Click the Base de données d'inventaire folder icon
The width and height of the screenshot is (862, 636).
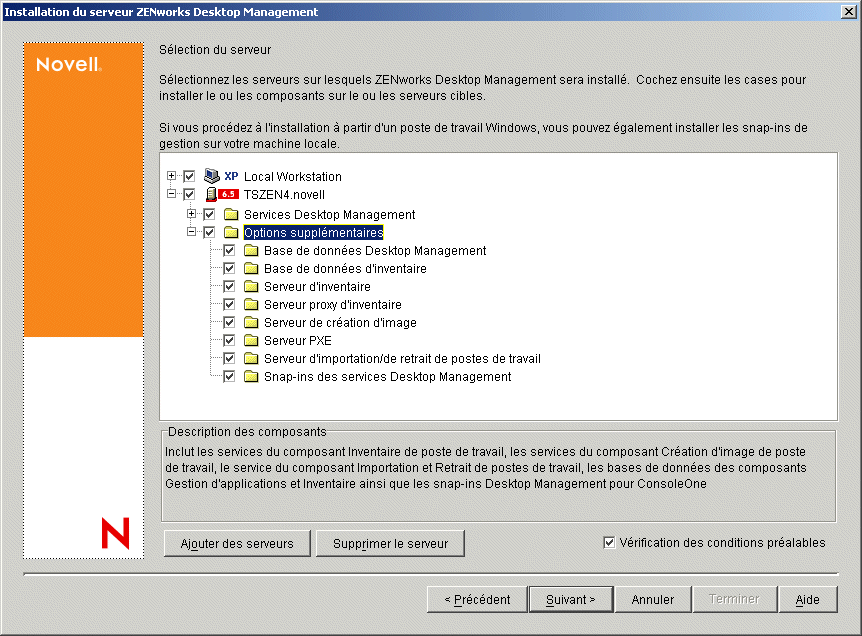252,268
